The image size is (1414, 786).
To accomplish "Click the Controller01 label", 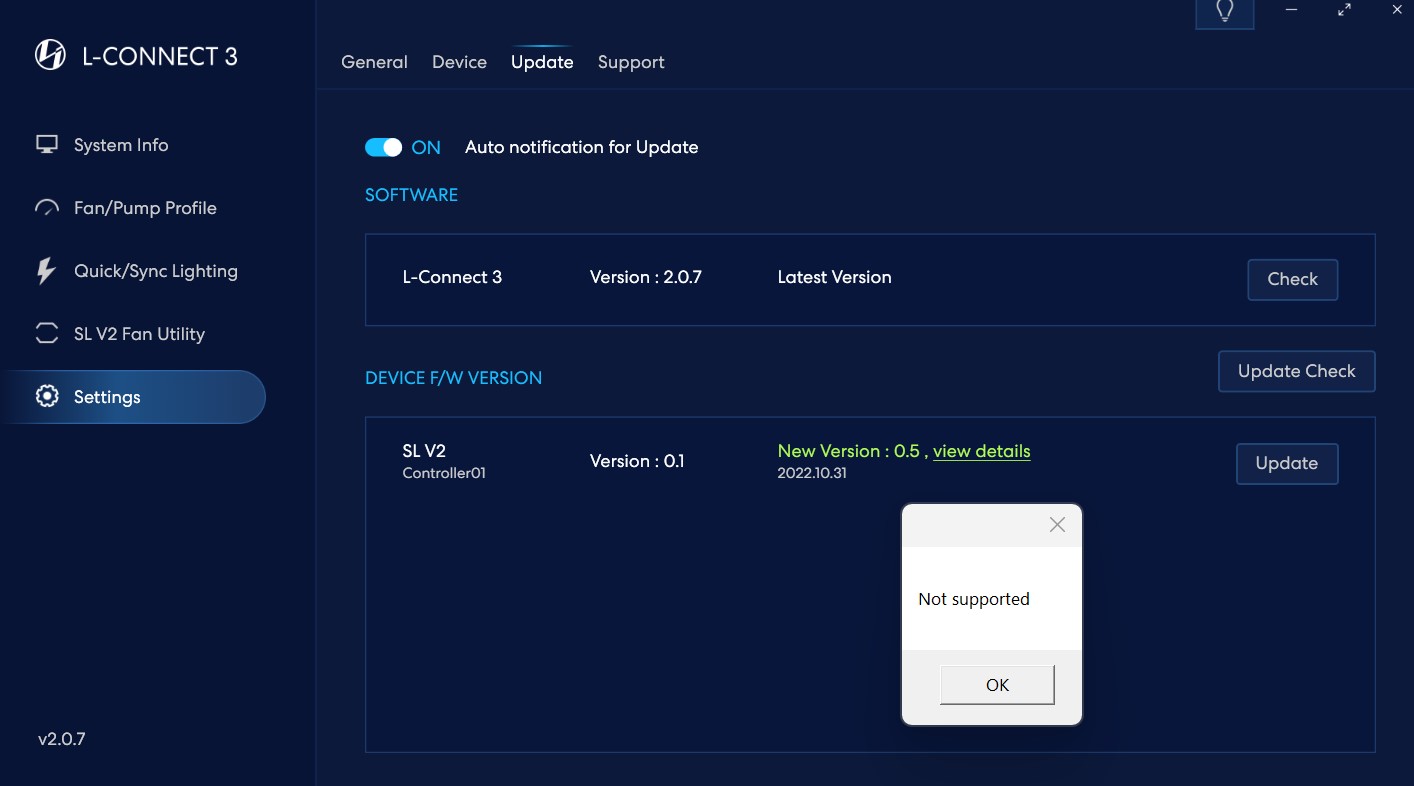I will point(444,473).
